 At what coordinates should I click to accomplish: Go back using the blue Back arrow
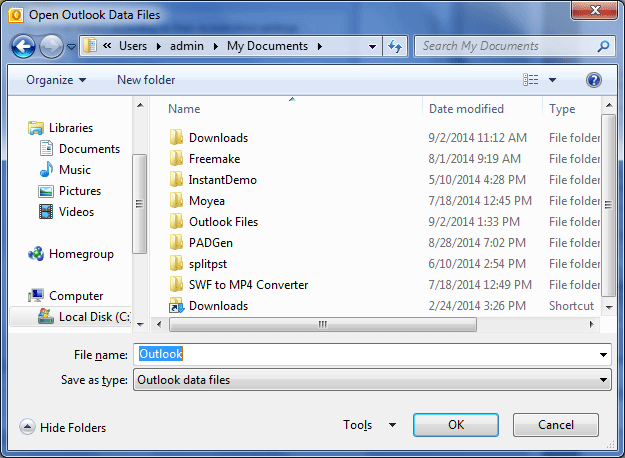pyautogui.click(x=23, y=47)
